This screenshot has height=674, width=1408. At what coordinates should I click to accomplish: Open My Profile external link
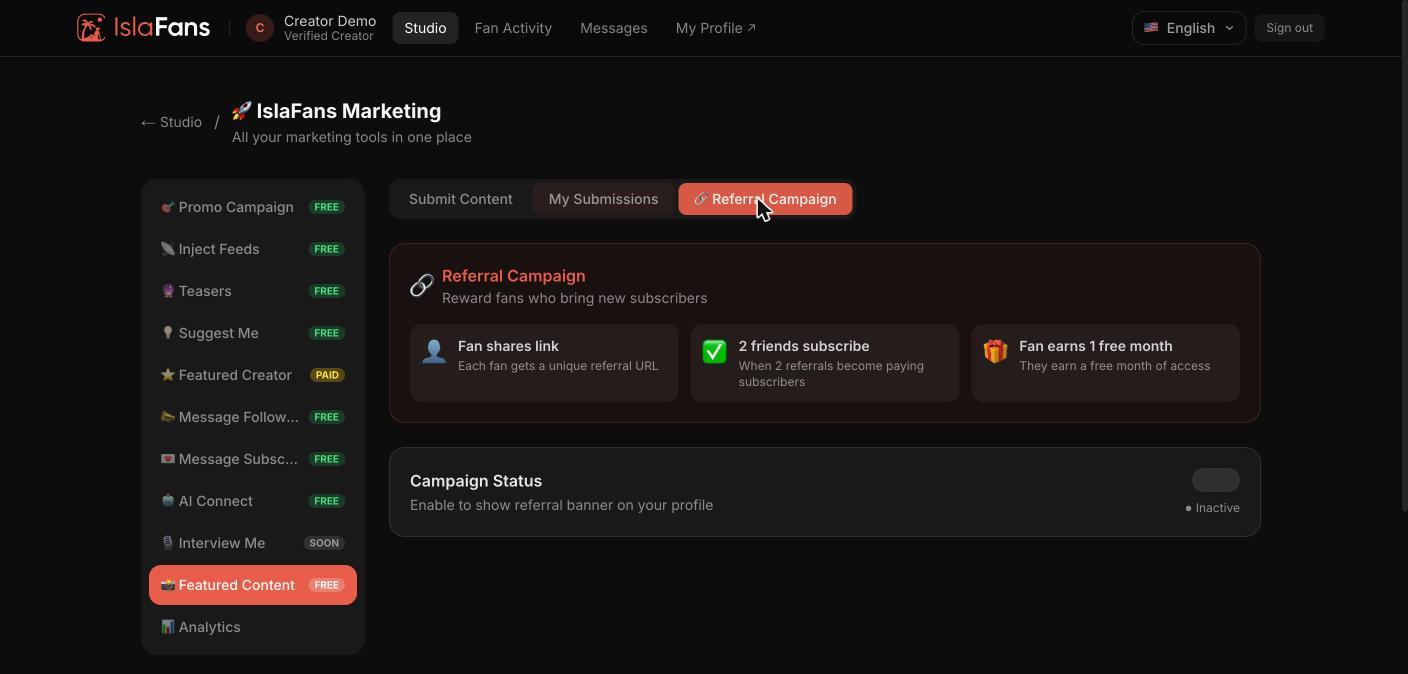(x=716, y=28)
